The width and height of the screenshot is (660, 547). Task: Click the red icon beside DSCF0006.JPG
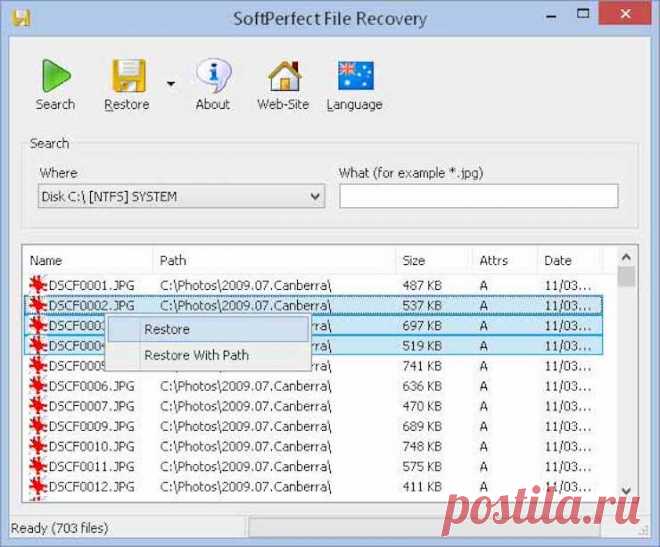pyautogui.click(x=38, y=385)
